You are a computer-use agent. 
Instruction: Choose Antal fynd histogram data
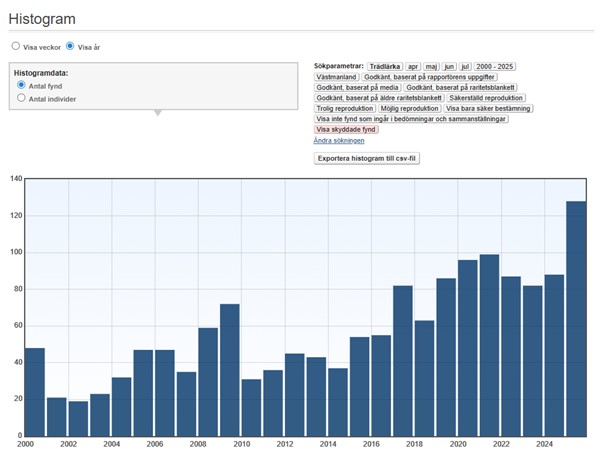[22, 85]
